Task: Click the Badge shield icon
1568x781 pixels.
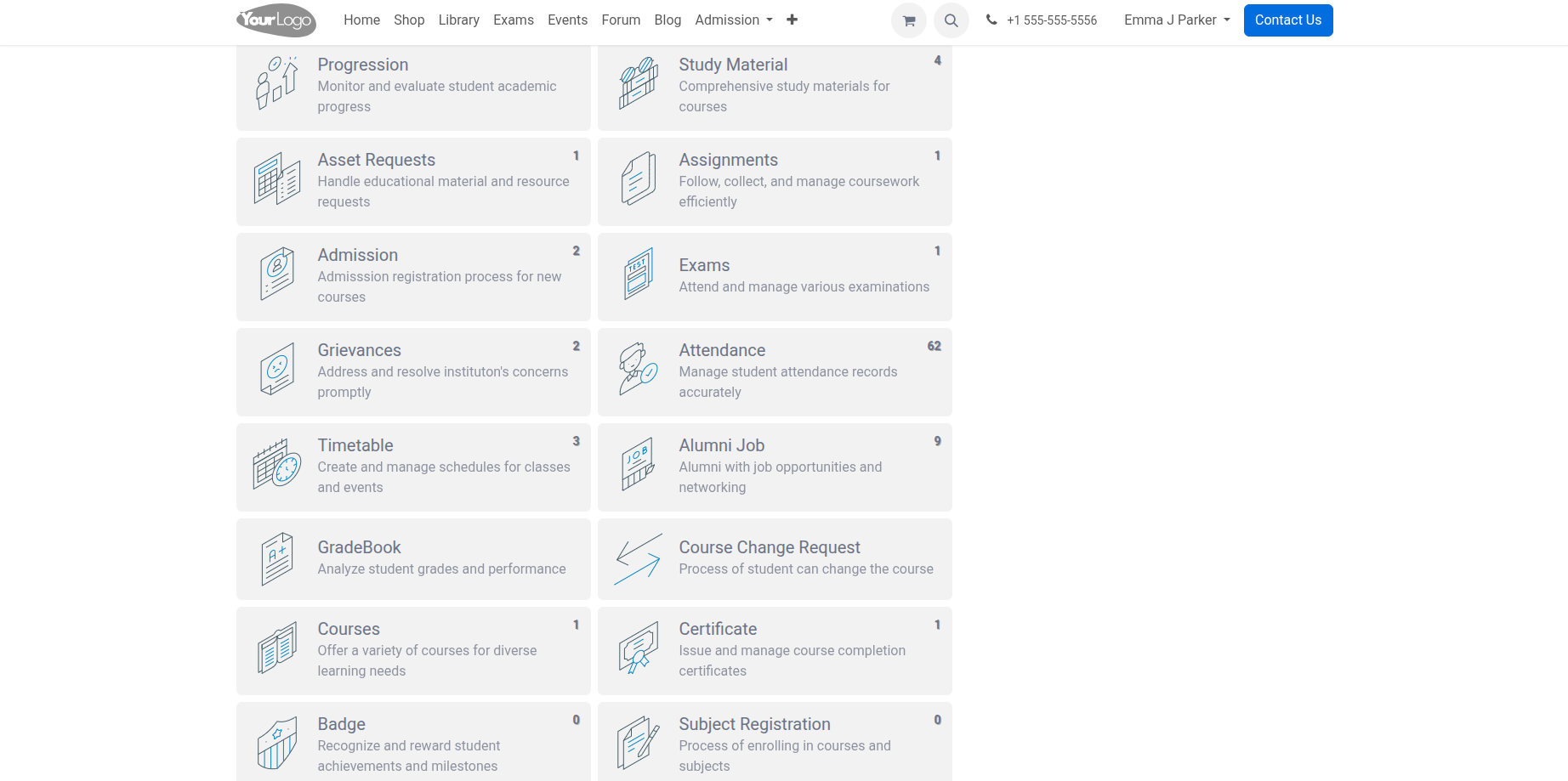Action: point(277,743)
